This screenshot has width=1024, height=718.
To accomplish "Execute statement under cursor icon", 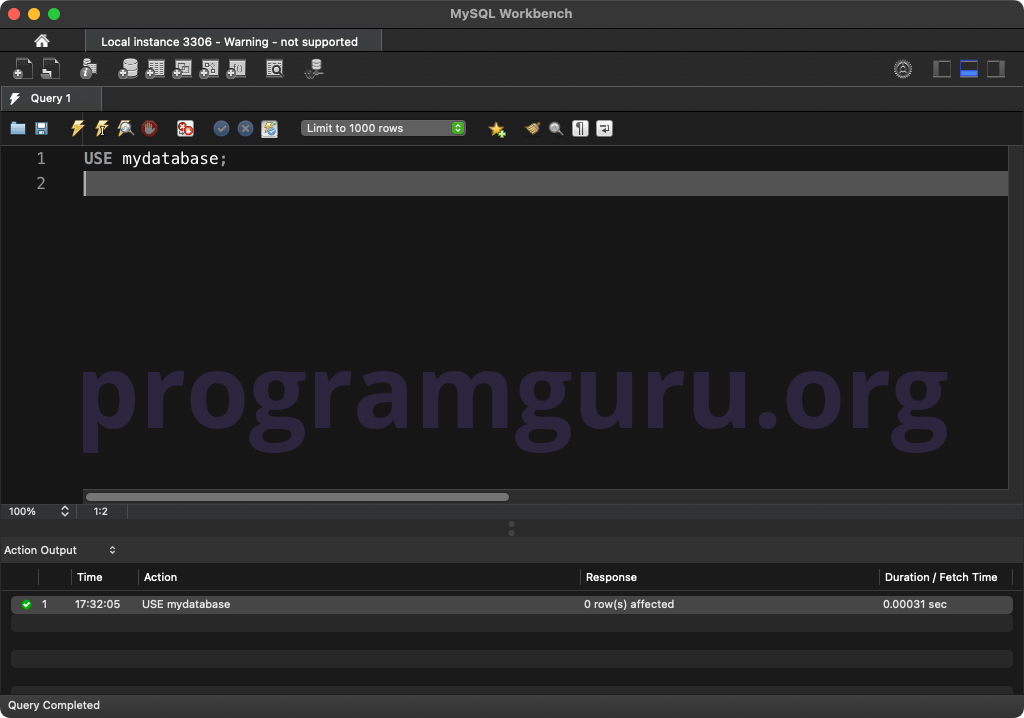I will (x=102, y=128).
